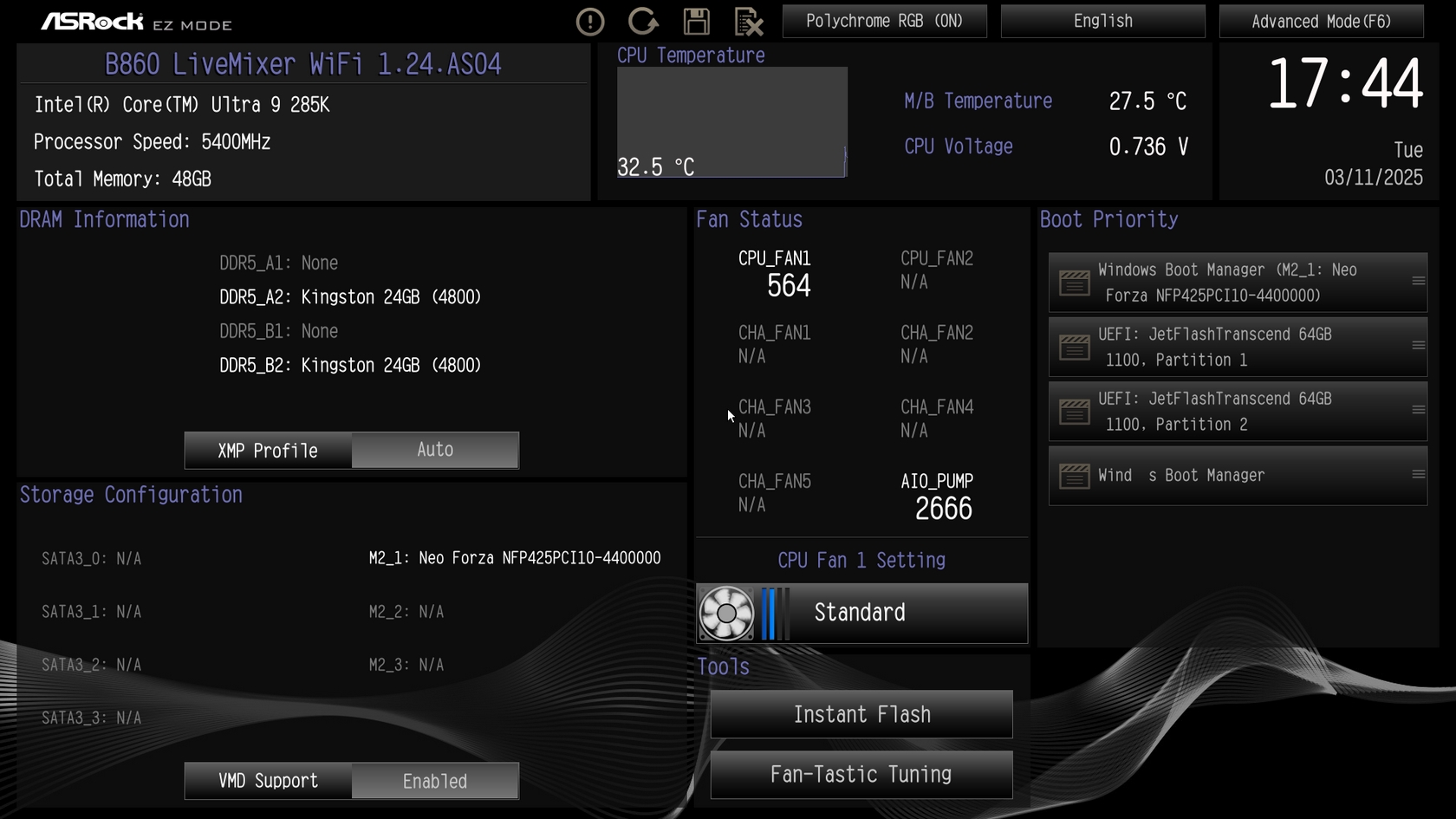Click the CHA_FAN5 N/A reading
1456x819 pixels.
751,505
